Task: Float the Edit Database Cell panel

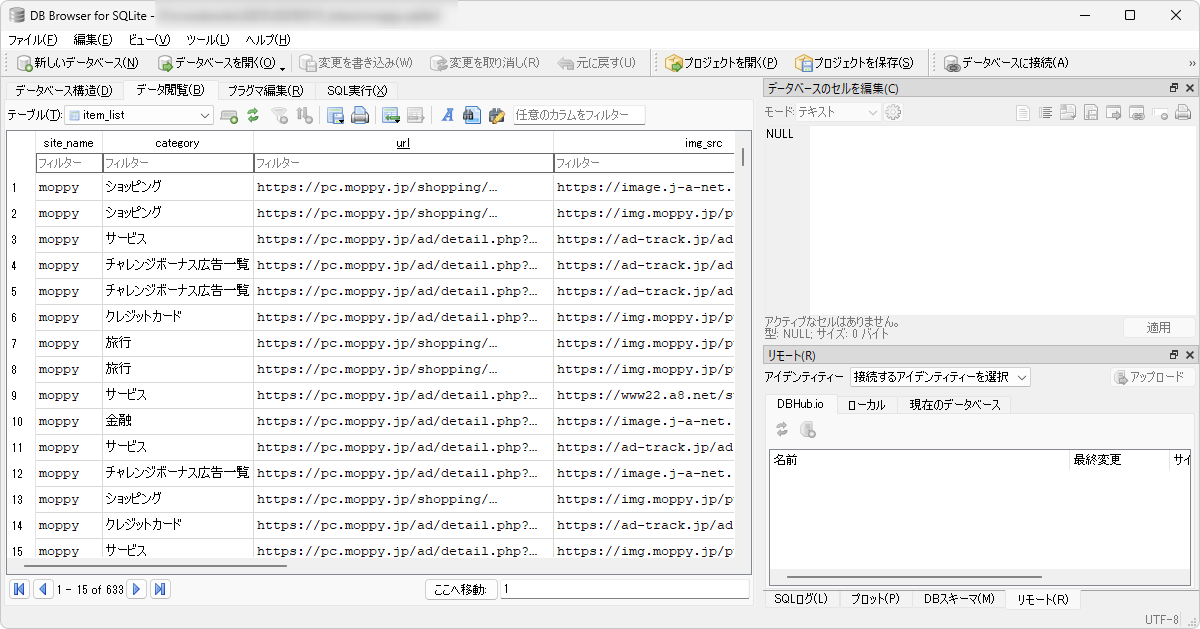Action: (1174, 88)
